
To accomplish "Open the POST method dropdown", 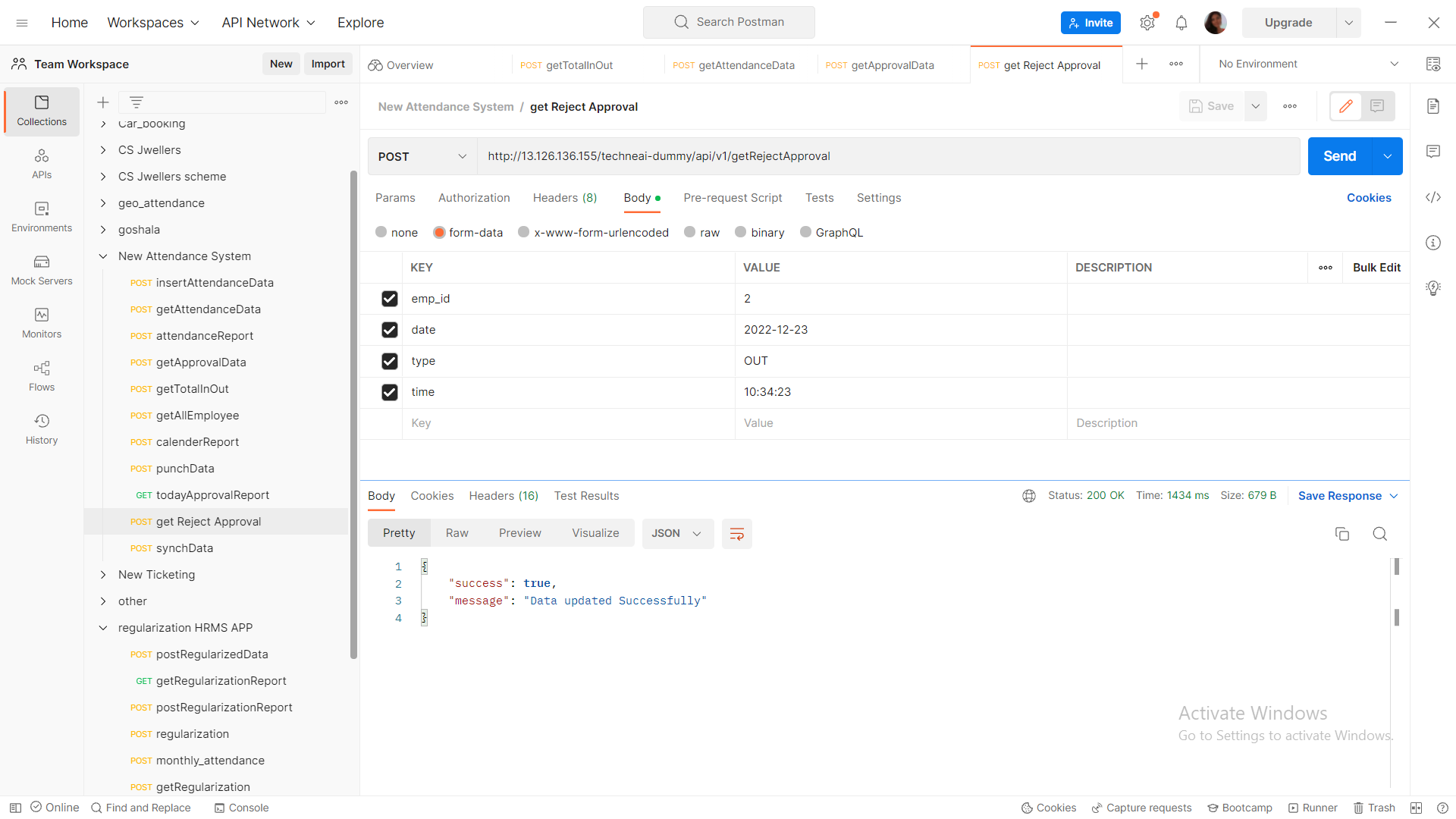I will (x=422, y=156).
